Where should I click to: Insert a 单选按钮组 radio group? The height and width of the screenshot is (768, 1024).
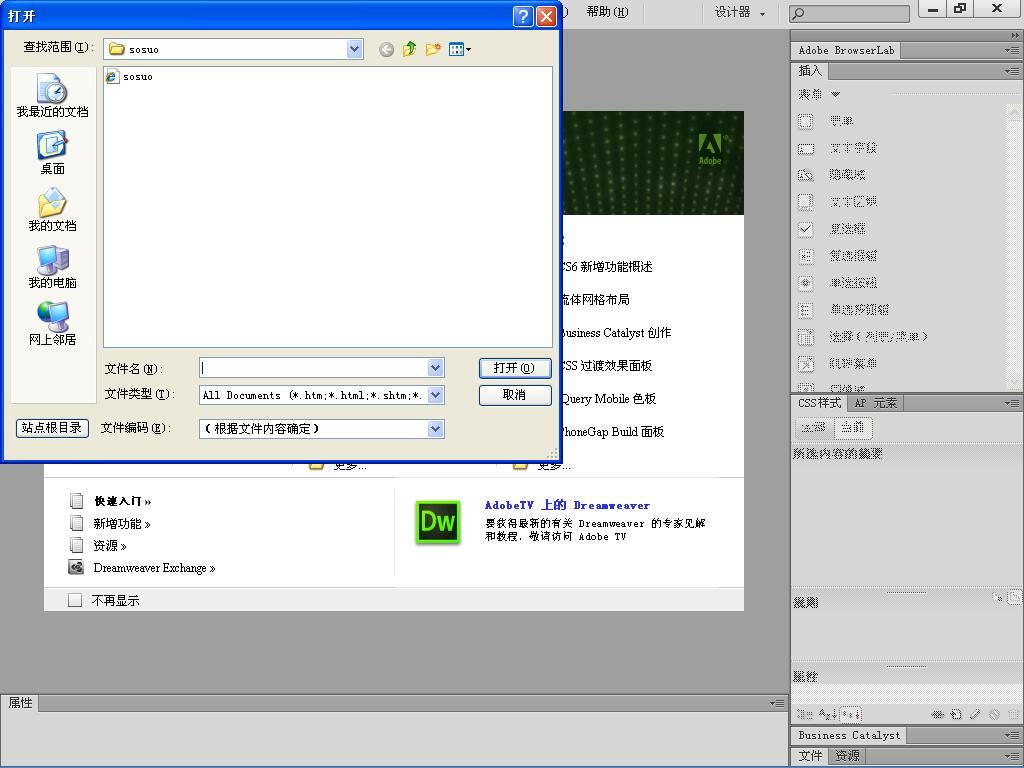point(843,310)
